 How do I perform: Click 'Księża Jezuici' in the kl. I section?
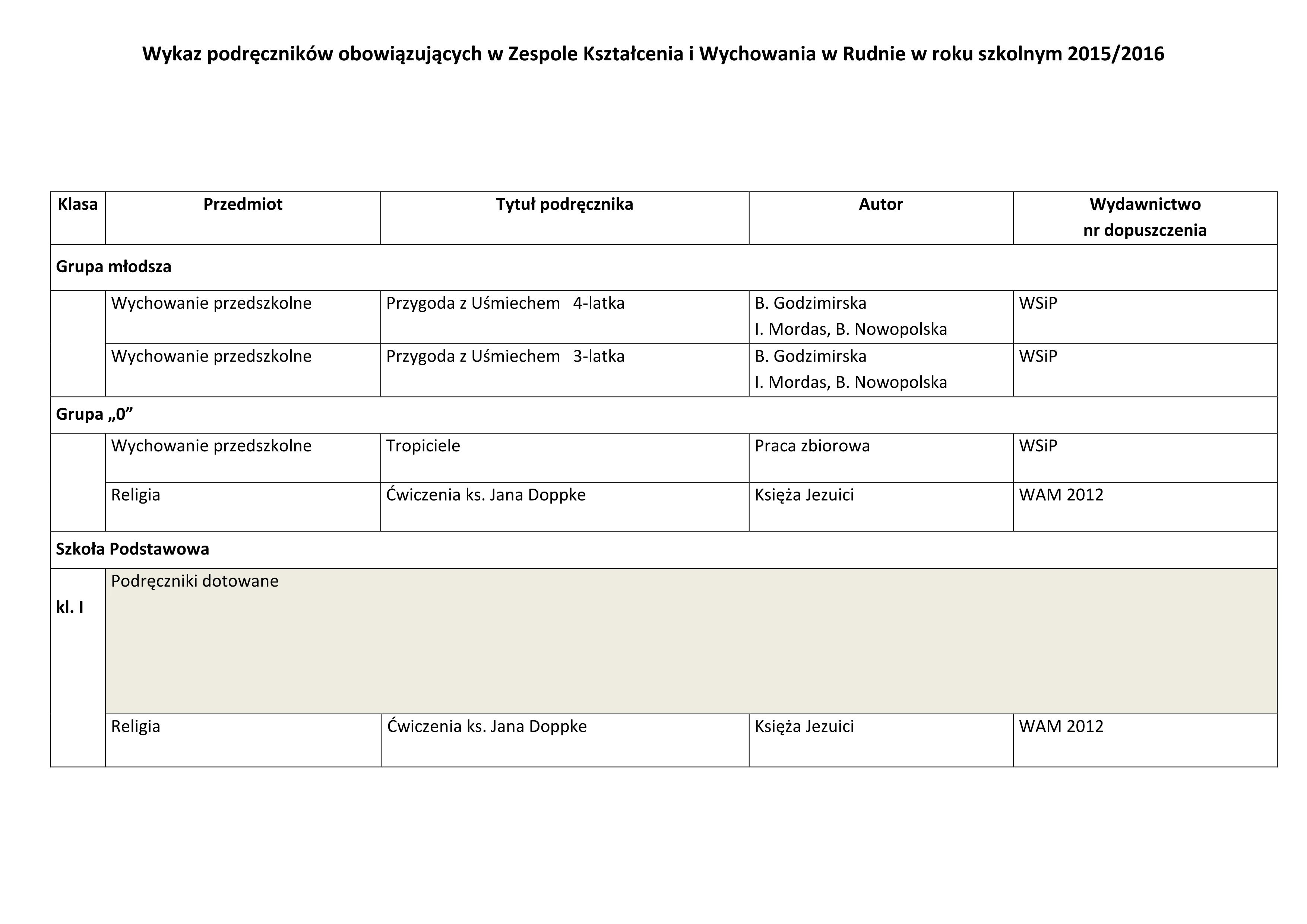click(804, 727)
